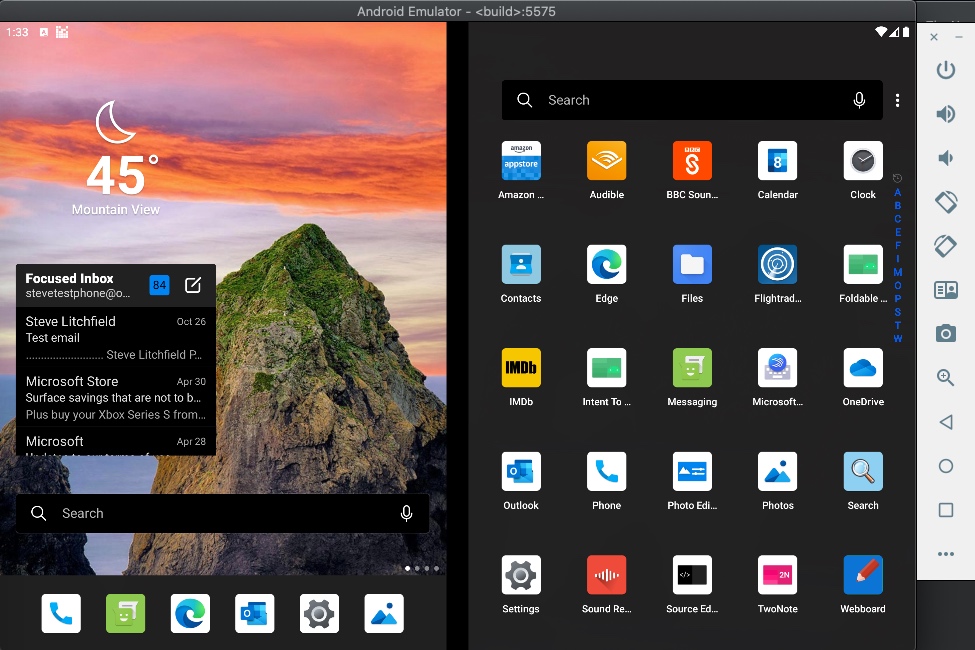Open the Intent To app
Screen dimensions: 975x650
(x=606, y=368)
